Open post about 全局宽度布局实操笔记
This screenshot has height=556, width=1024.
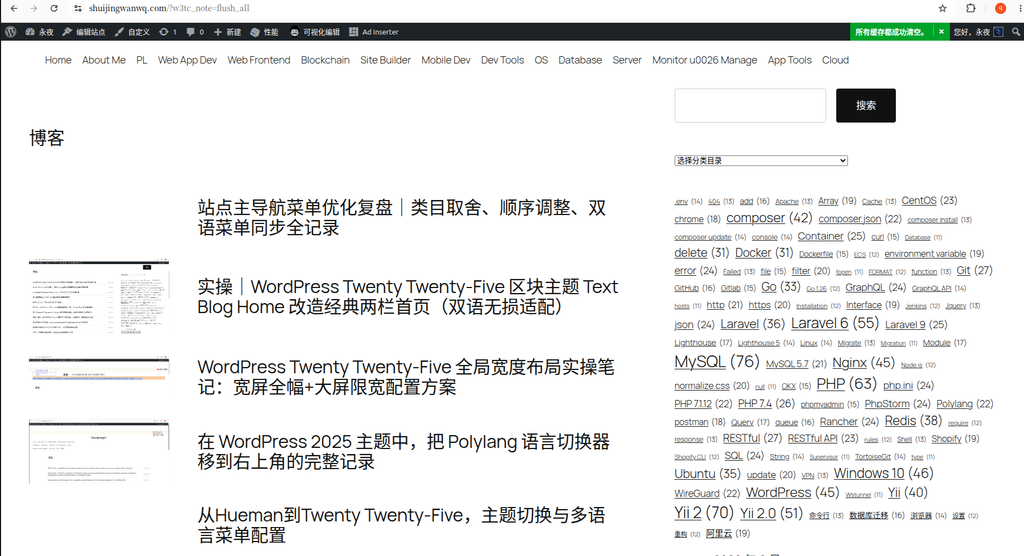tap(406, 376)
